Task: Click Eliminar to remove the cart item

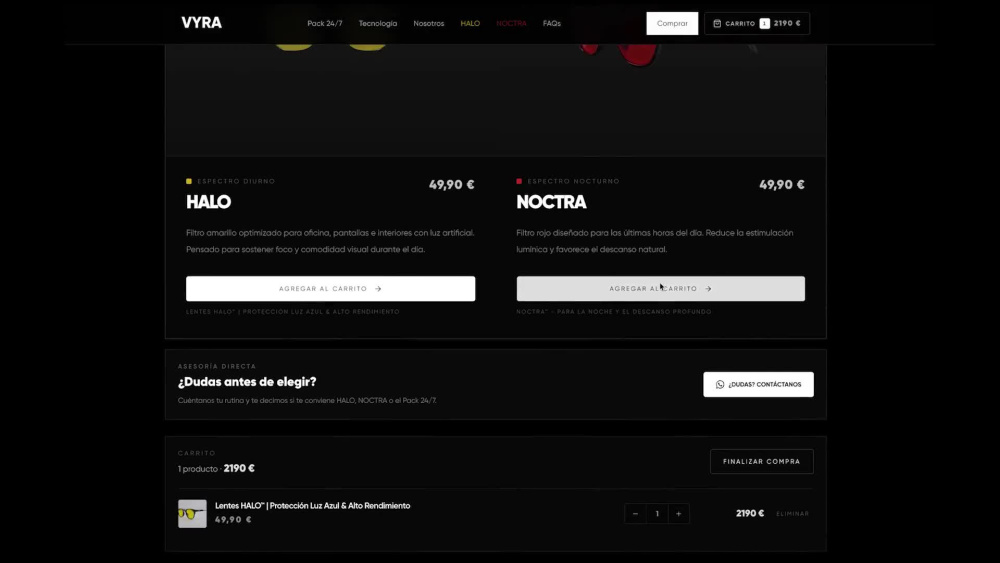Action: coord(793,514)
